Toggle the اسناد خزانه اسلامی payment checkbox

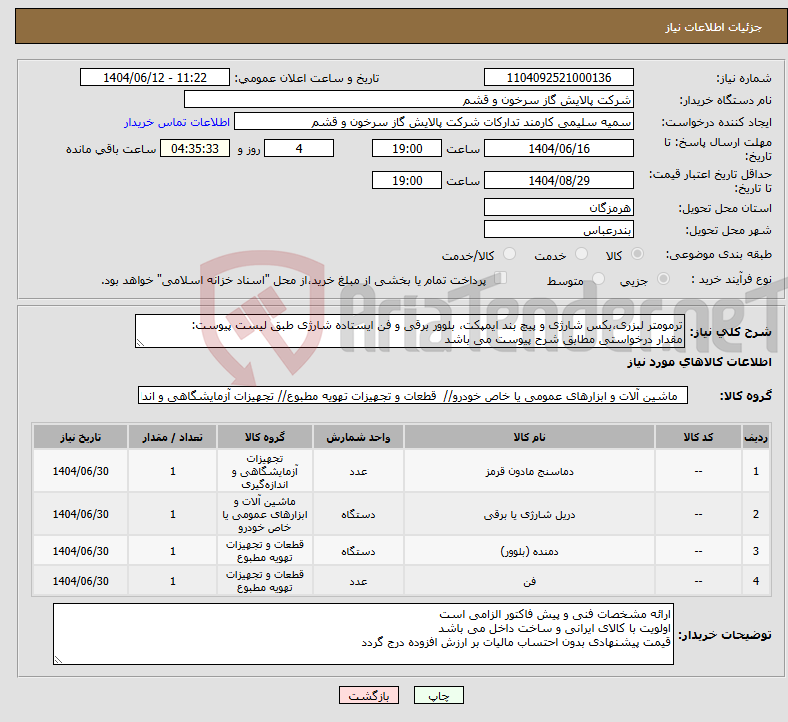click(500, 278)
